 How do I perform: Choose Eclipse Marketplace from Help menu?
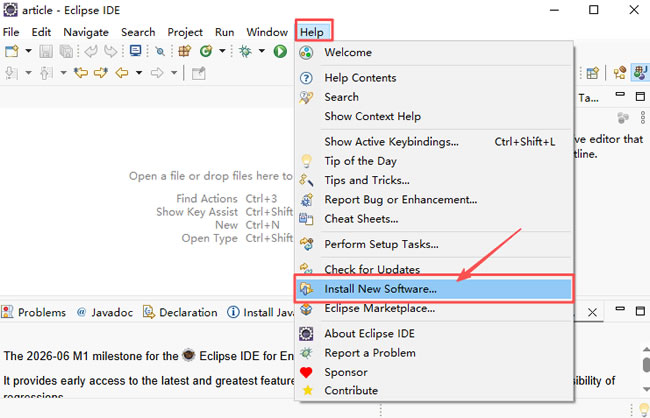379,308
